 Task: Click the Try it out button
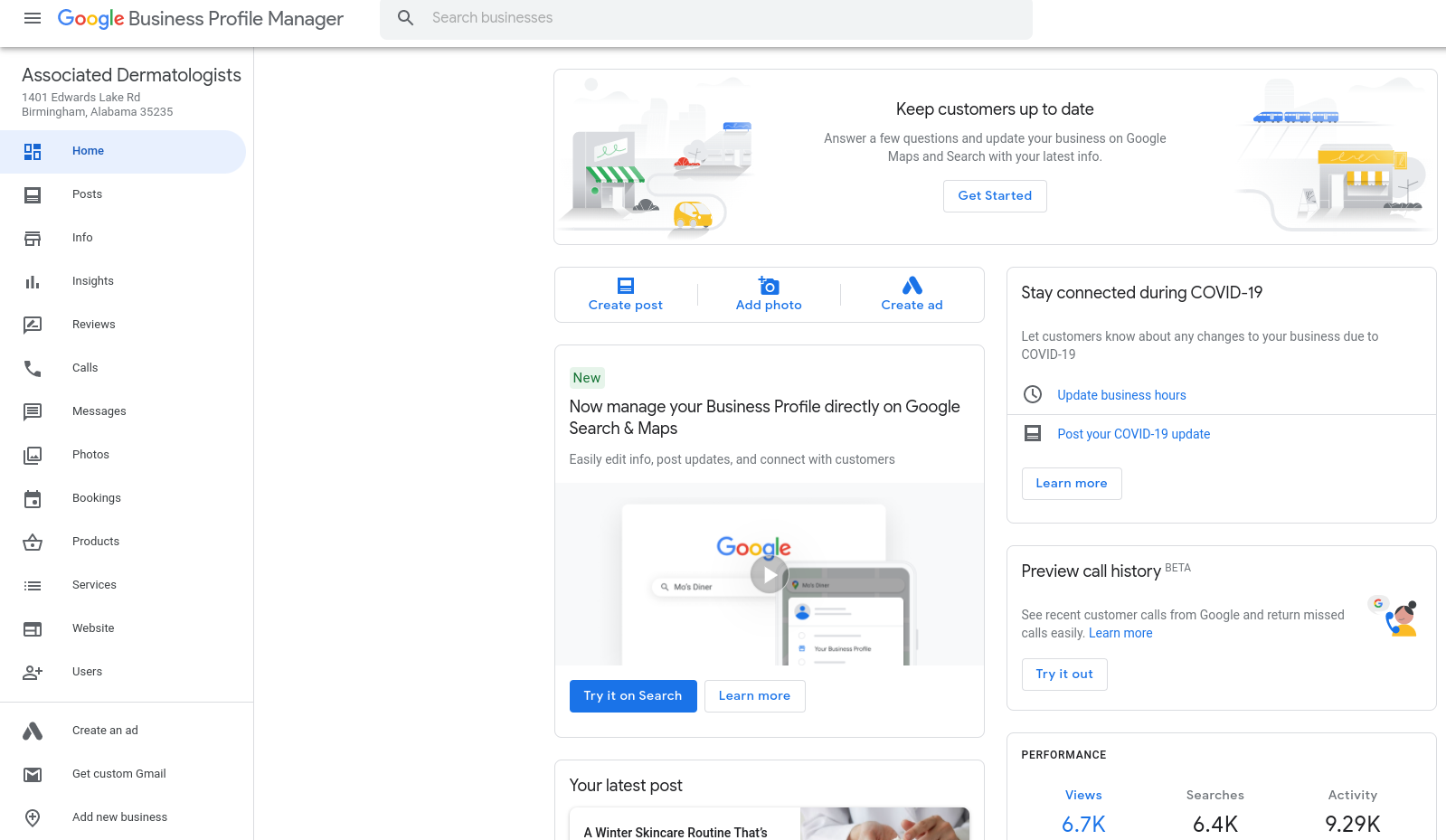tap(1064, 675)
